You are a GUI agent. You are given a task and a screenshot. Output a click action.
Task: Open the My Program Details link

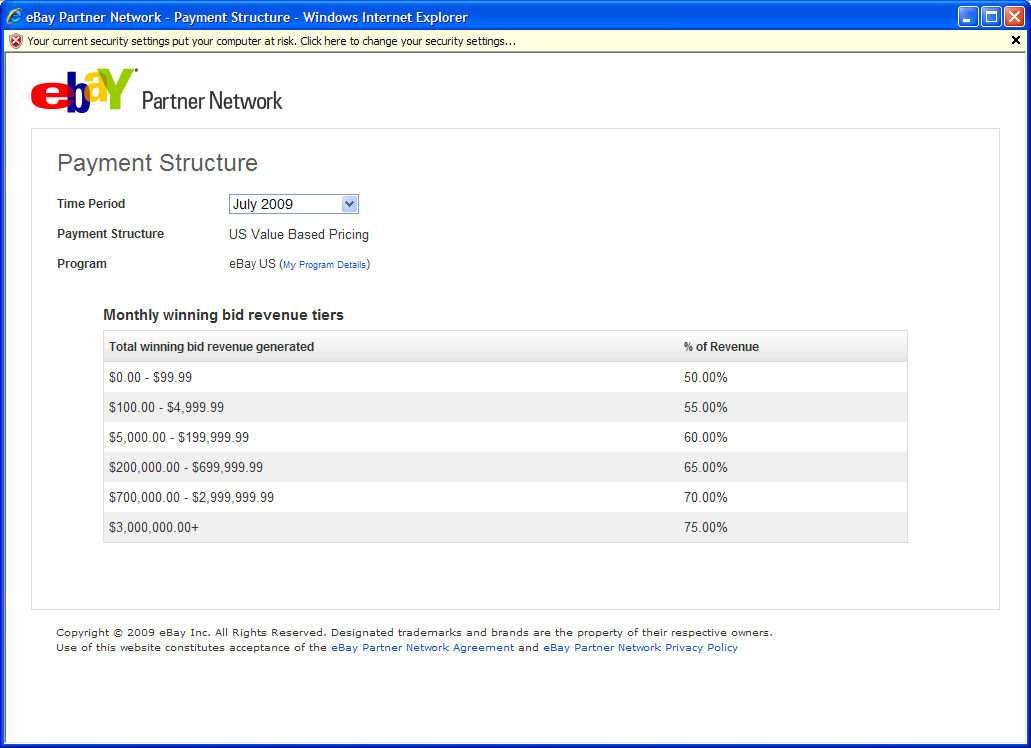[324, 265]
